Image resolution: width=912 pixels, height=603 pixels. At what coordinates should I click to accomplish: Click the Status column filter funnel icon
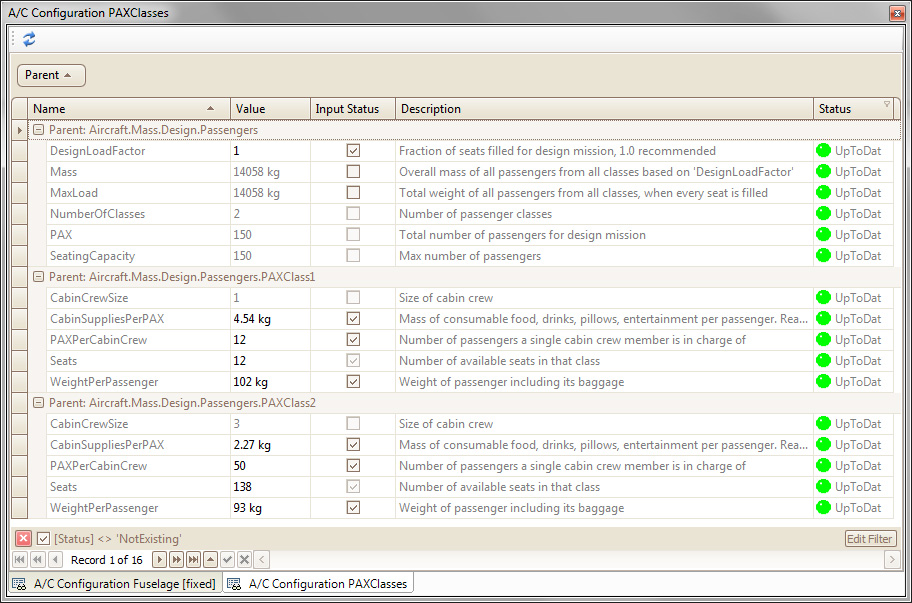click(886, 104)
